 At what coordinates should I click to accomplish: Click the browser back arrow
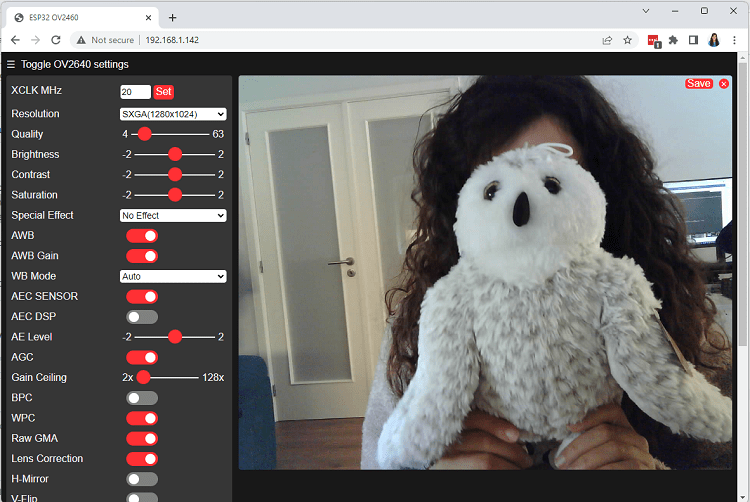15,40
